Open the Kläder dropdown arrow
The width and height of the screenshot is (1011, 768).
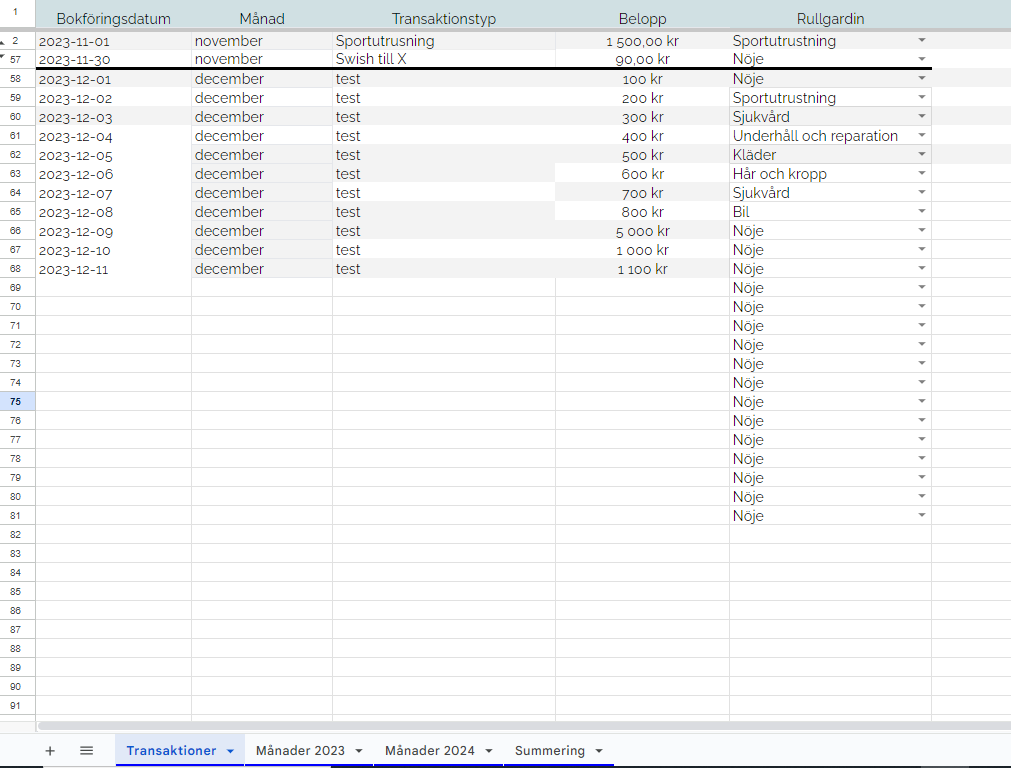pos(921,155)
